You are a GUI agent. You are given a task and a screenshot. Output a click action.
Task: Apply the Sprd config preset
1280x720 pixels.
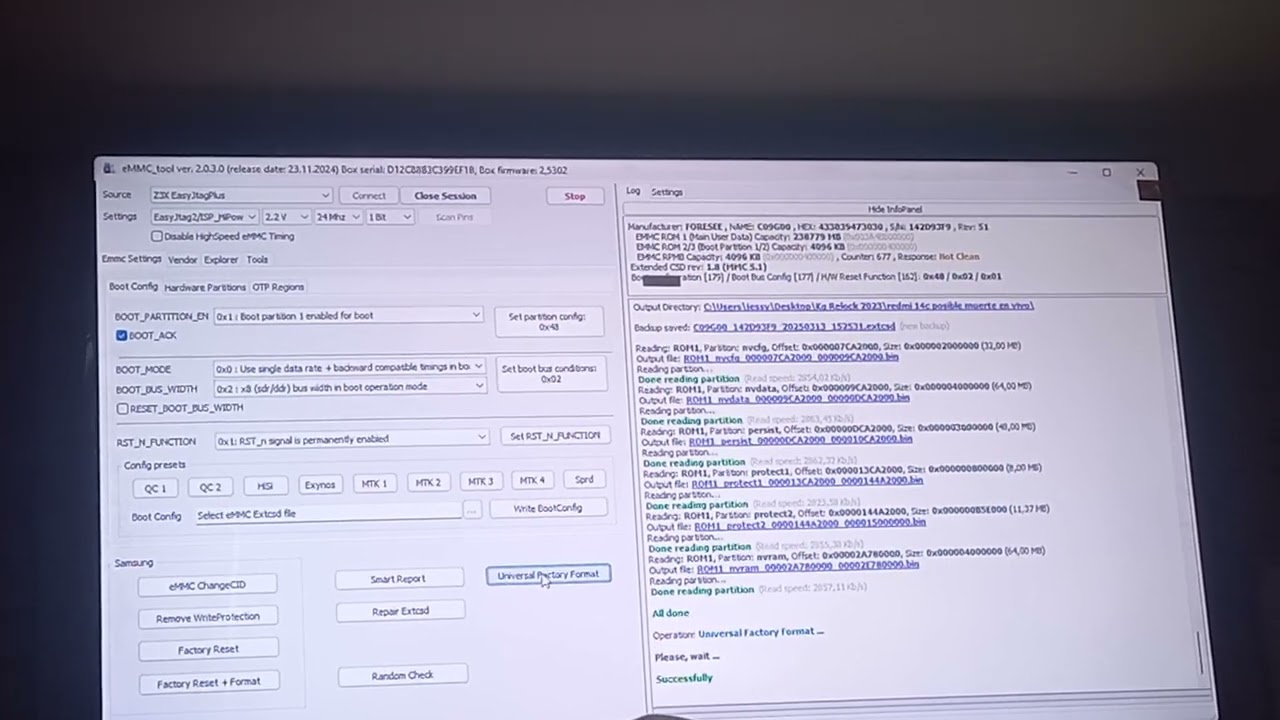pos(585,480)
